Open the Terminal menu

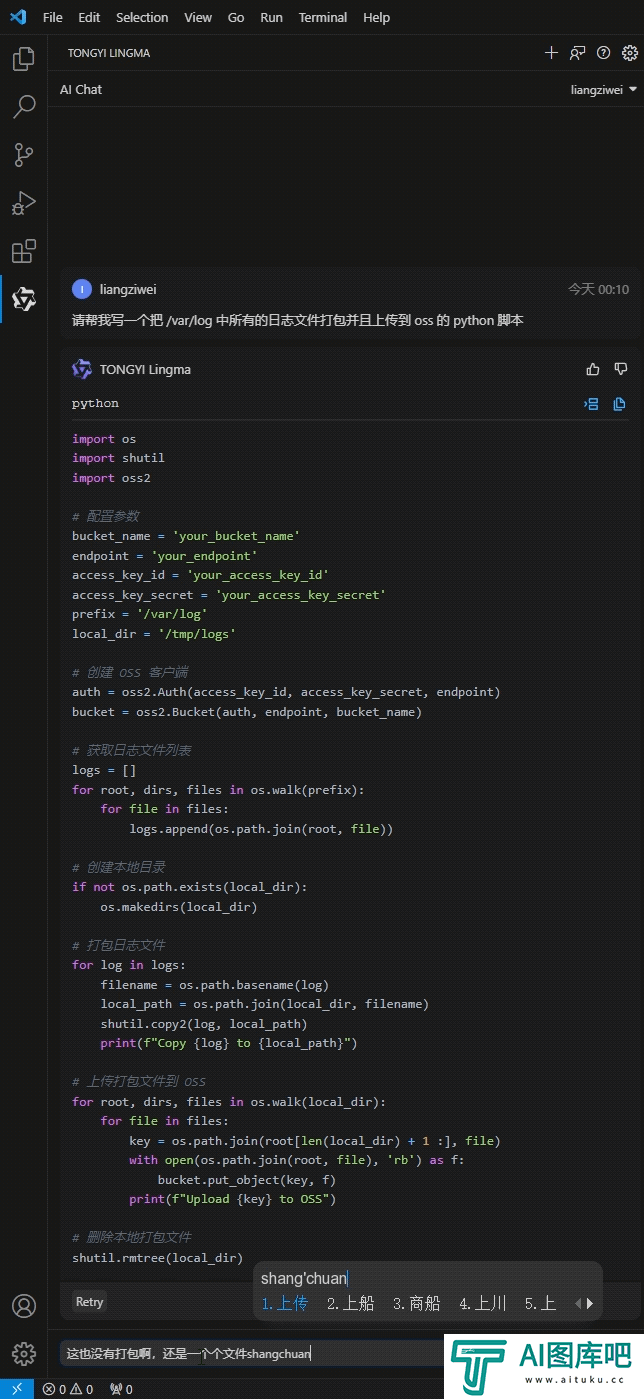(323, 17)
